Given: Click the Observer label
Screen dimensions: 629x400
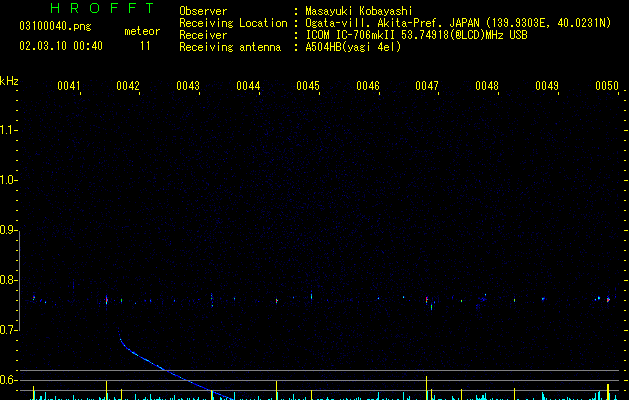Looking at the screenshot, I should tap(203, 11).
